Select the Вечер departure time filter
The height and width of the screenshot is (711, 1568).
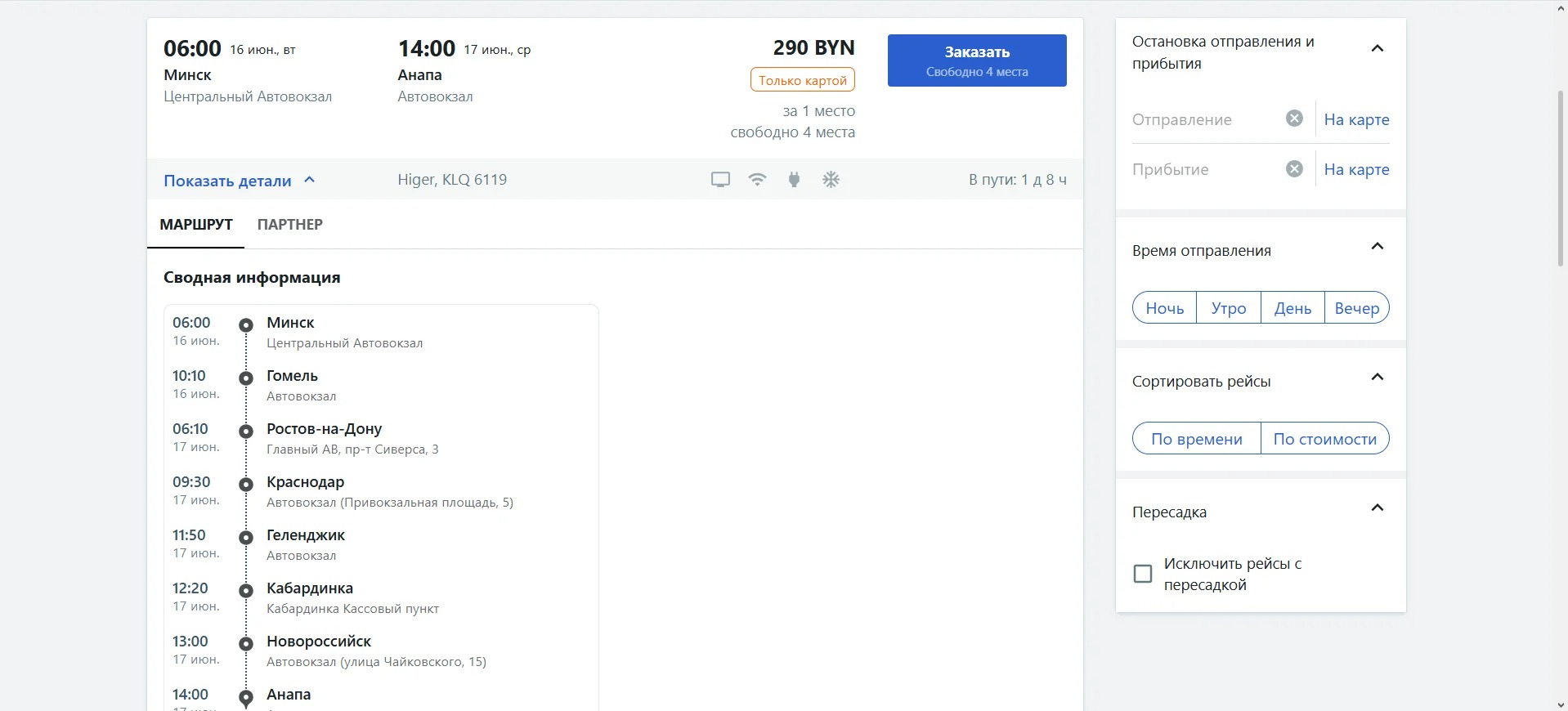coord(1356,308)
